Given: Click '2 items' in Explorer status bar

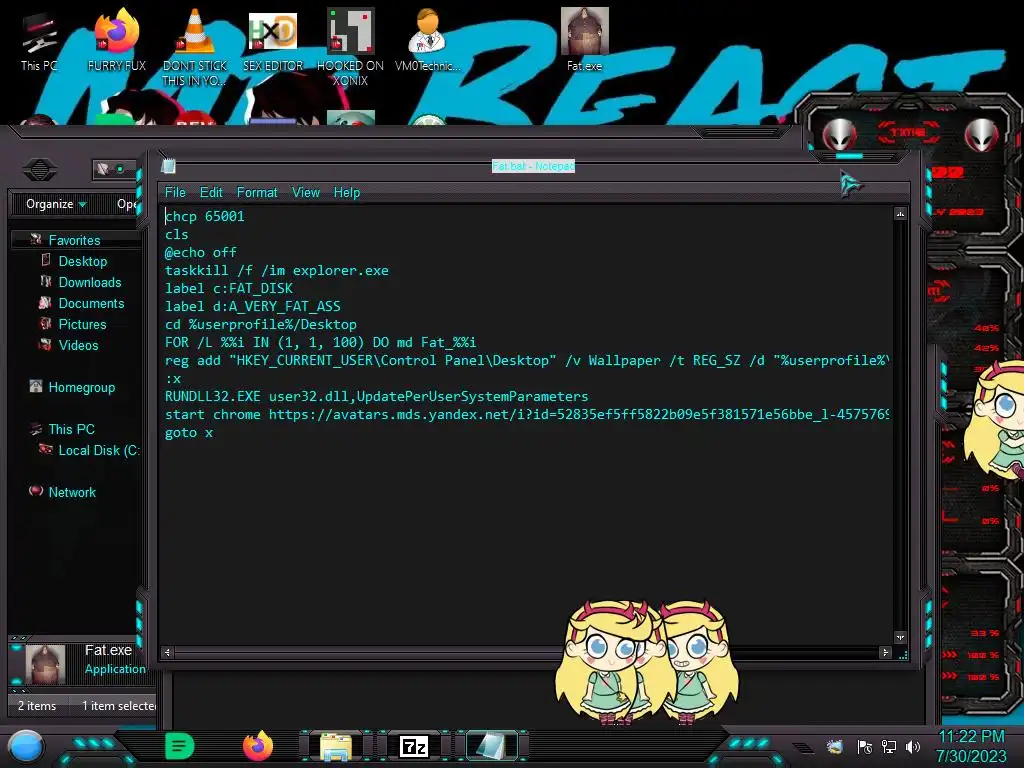Looking at the screenshot, I should tap(37, 706).
